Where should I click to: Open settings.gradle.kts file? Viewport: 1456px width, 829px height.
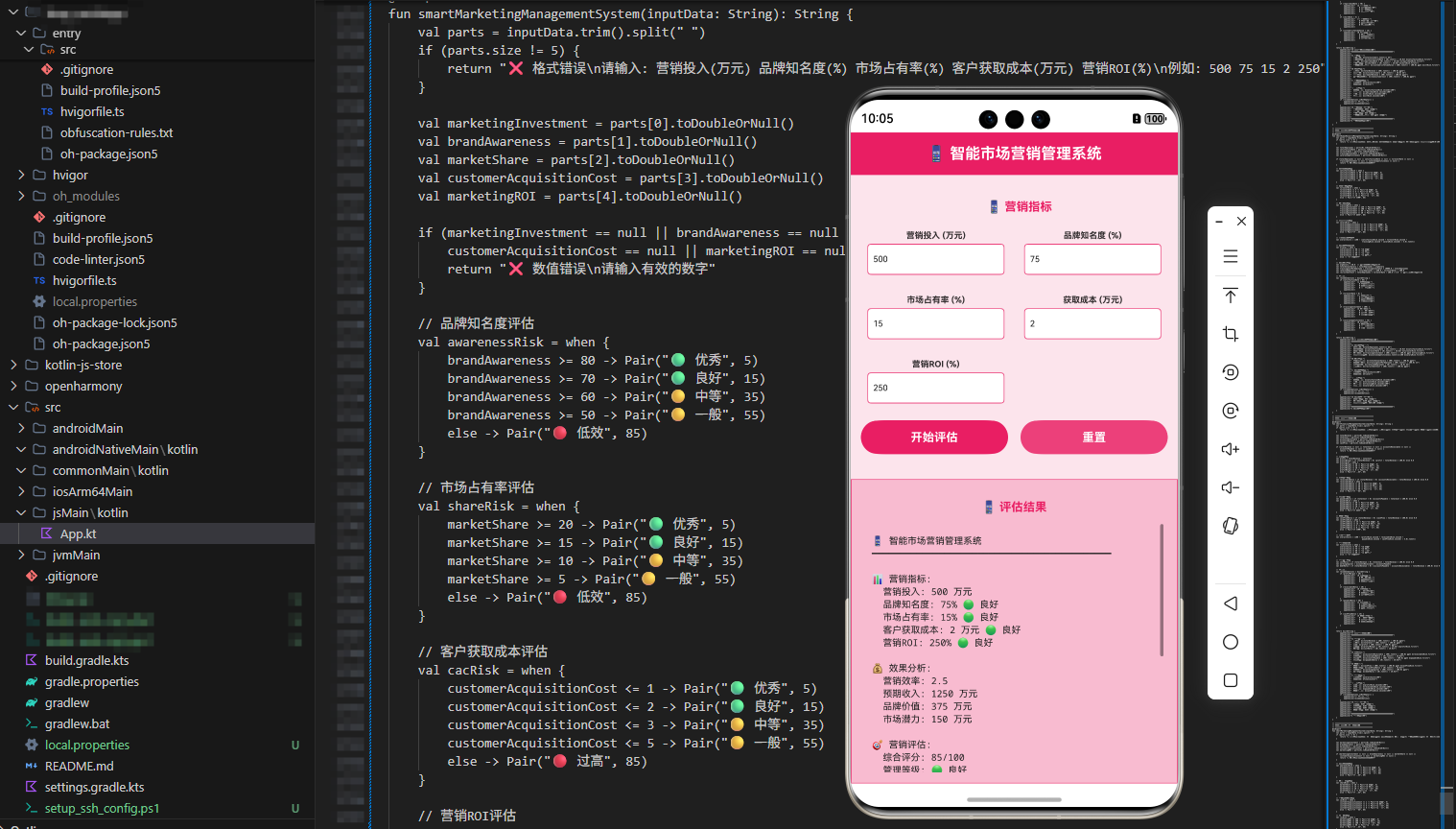(x=94, y=787)
